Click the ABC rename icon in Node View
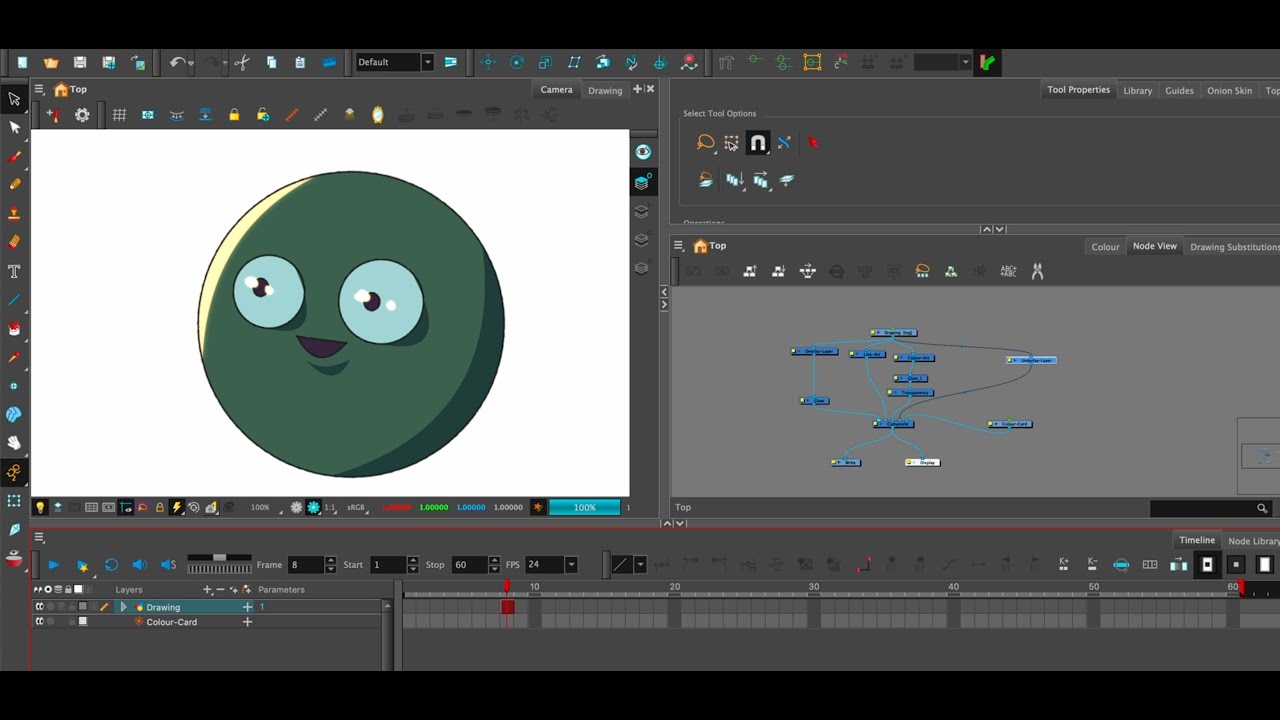Image resolution: width=1280 pixels, height=720 pixels. (1008, 271)
